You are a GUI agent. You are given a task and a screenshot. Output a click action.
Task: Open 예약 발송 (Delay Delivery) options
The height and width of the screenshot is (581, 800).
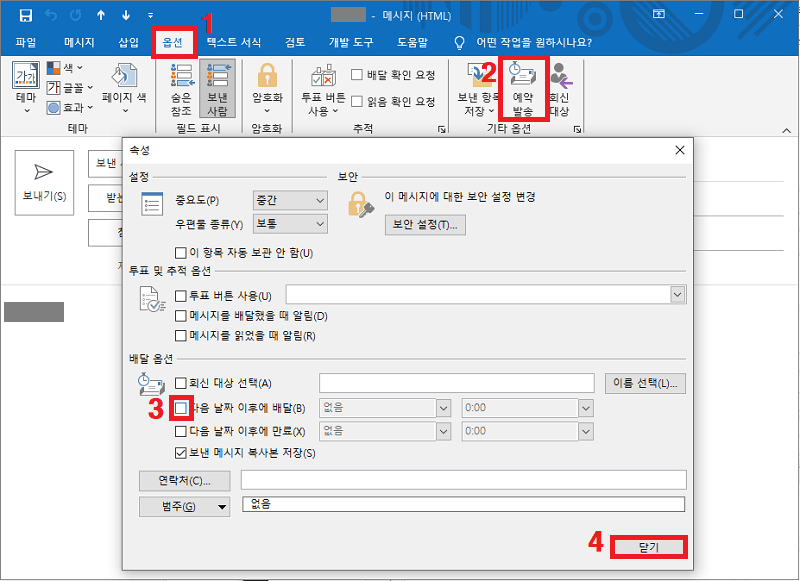coord(524,88)
